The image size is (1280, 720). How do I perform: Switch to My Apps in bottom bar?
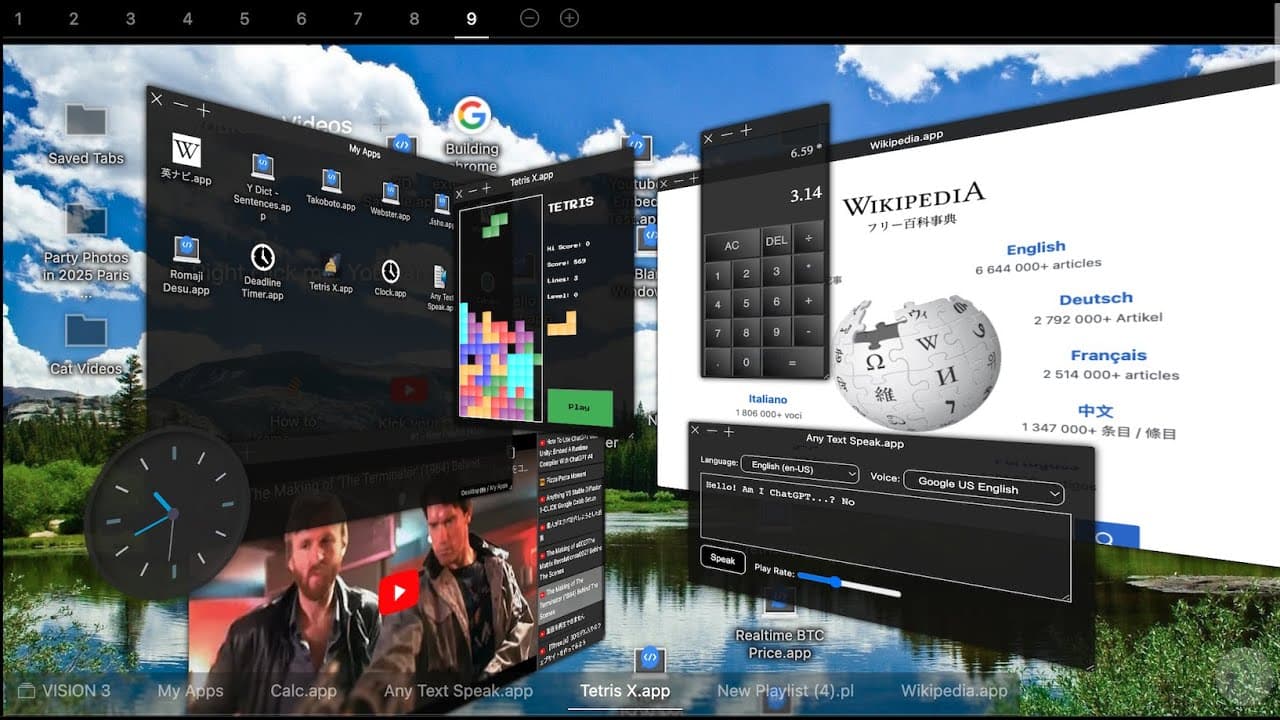pyautogui.click(x=190, y=690)
